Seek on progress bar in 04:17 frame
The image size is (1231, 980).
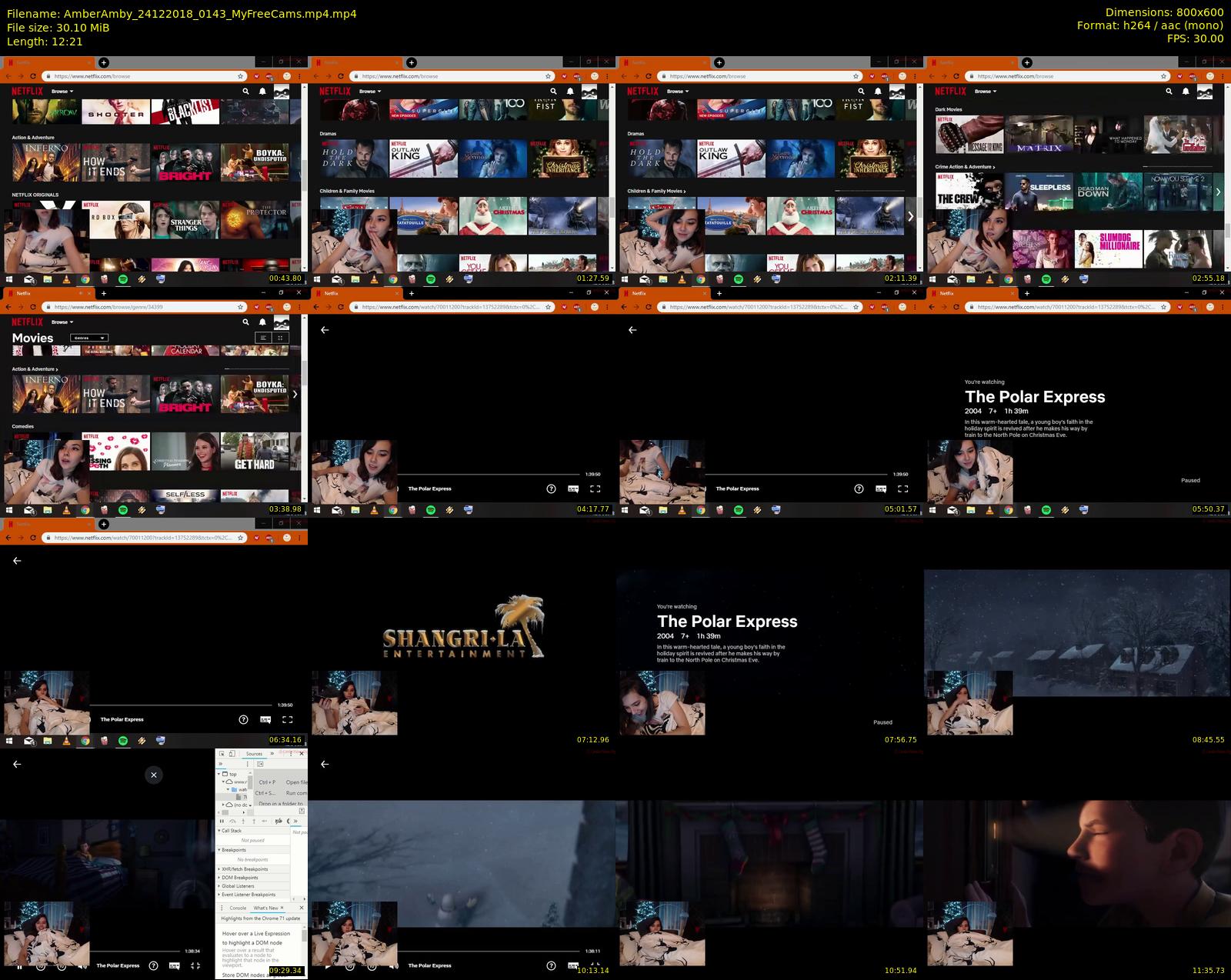pyautogui.click(x=488, y=475)
